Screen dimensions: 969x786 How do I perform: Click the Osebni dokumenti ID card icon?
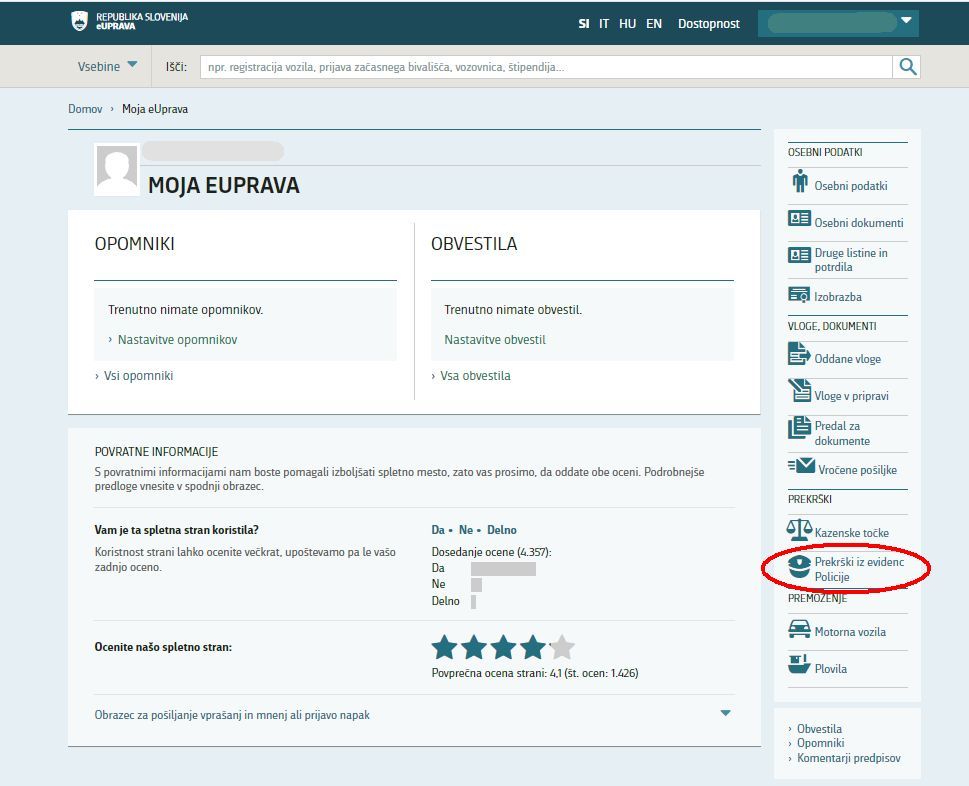point(799,218)
